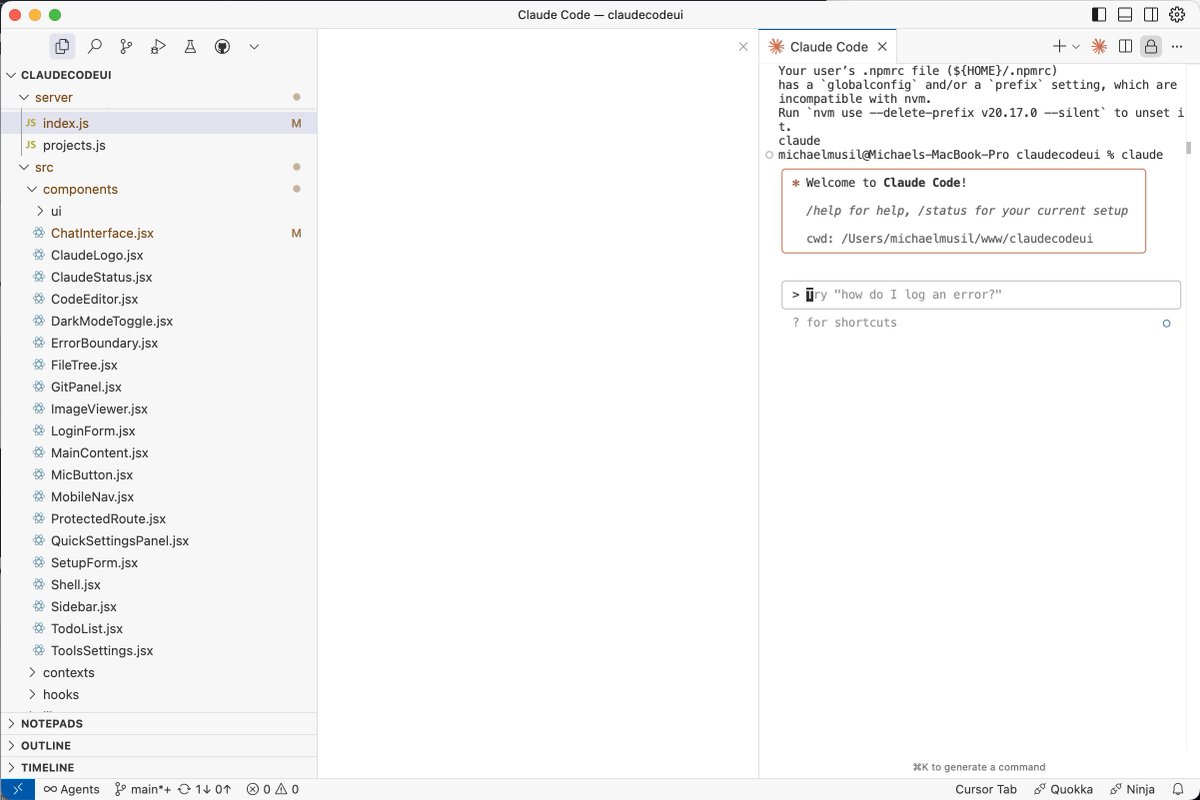Click the remote window icon in status bar

(x=17, y=789)
